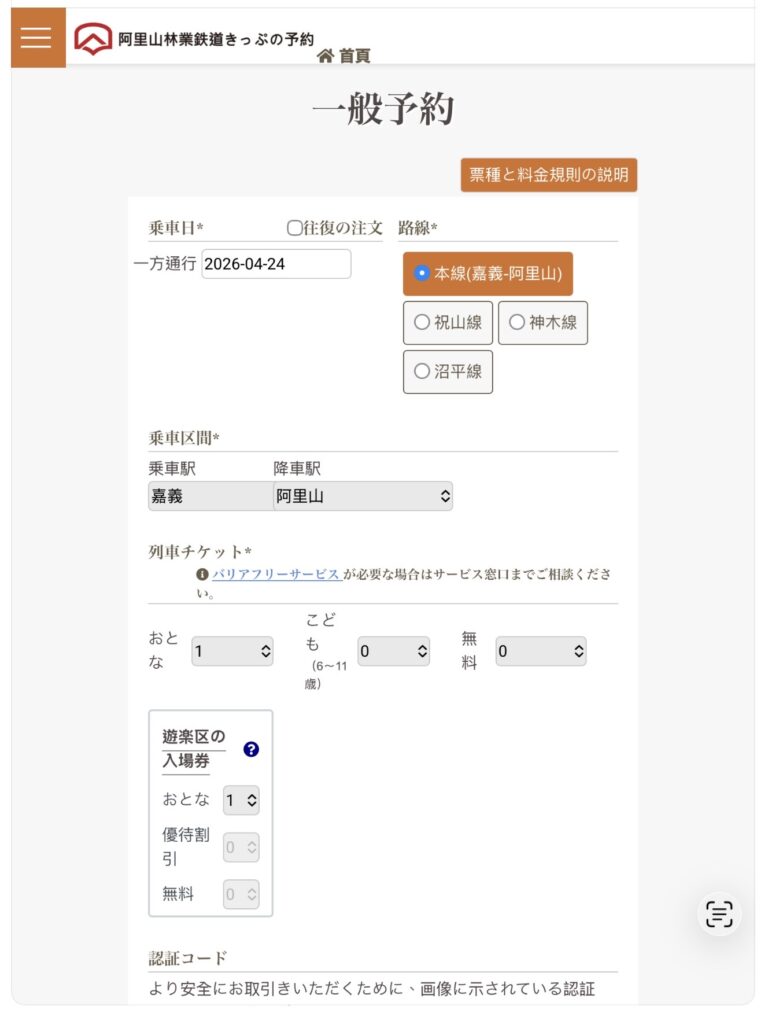Open the バリアフリーサービス link
Image resolution: width=765 pixels, height=1024 pixels.
[x=276, y=575]
